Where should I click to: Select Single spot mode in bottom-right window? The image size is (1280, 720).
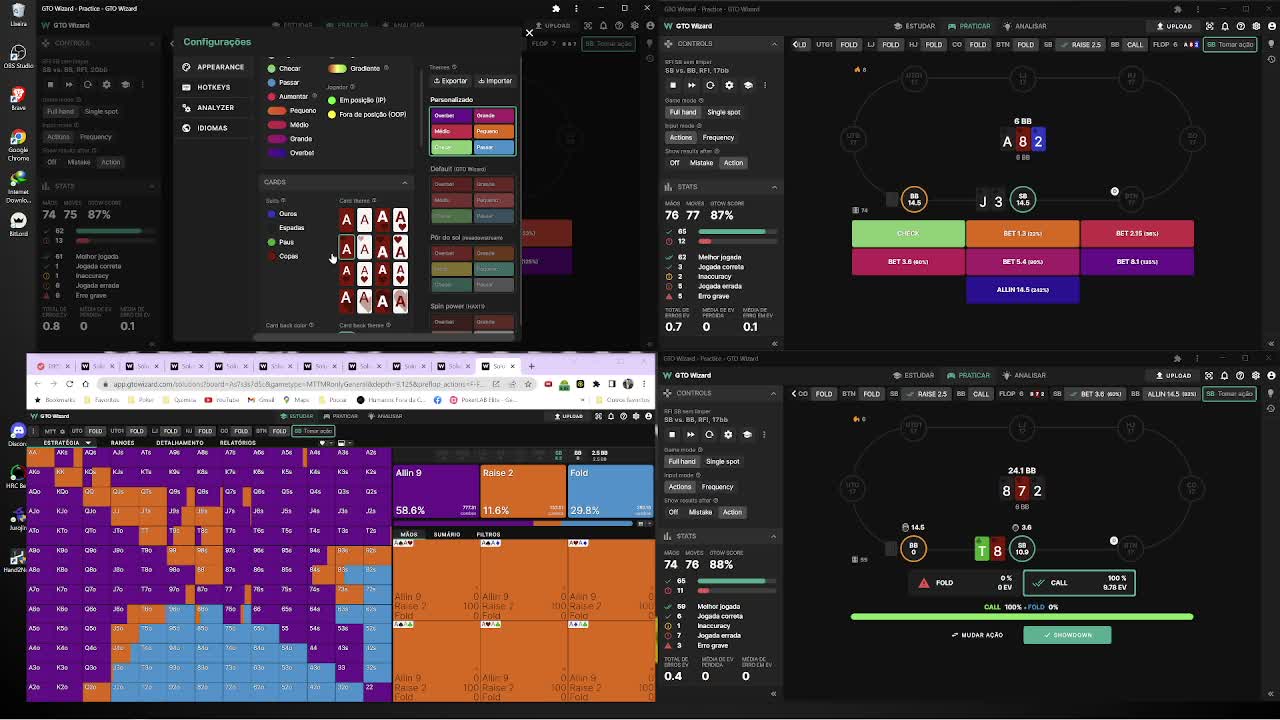pyautogui.click(x=722, y=461)
